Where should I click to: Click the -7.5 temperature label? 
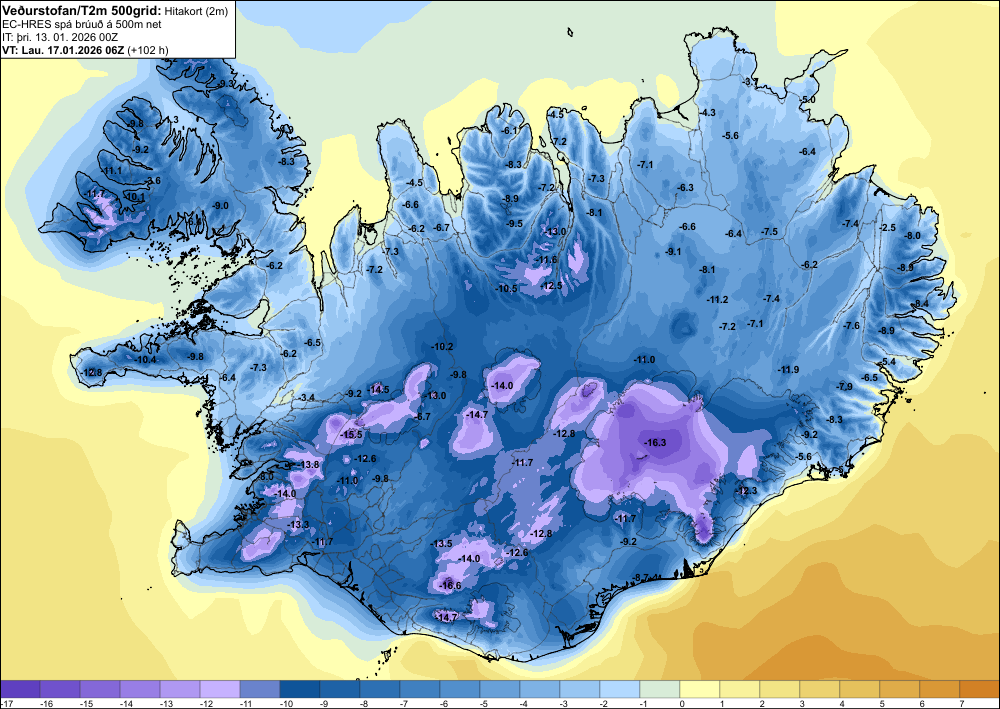(770, 232)
